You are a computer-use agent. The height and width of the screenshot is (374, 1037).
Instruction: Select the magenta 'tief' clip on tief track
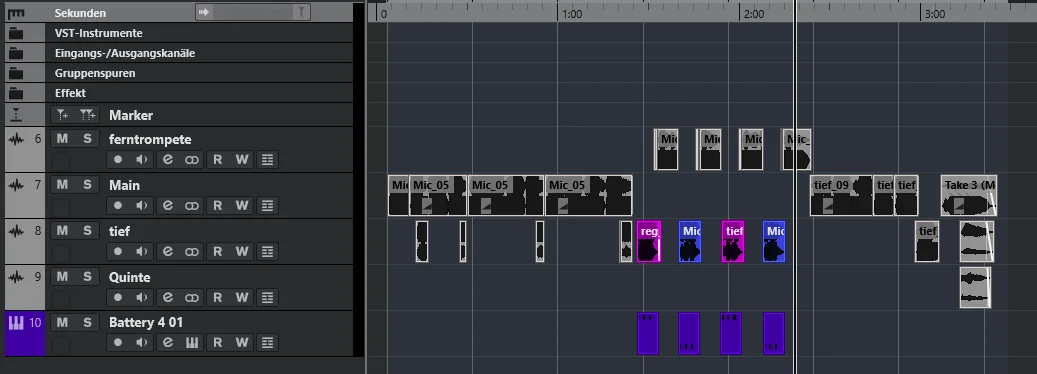tap(733, 242)
